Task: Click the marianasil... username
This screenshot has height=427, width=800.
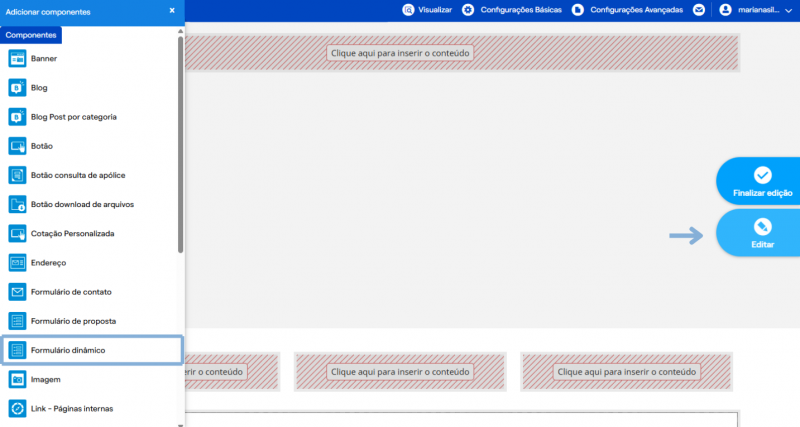Action: (758, 10)
